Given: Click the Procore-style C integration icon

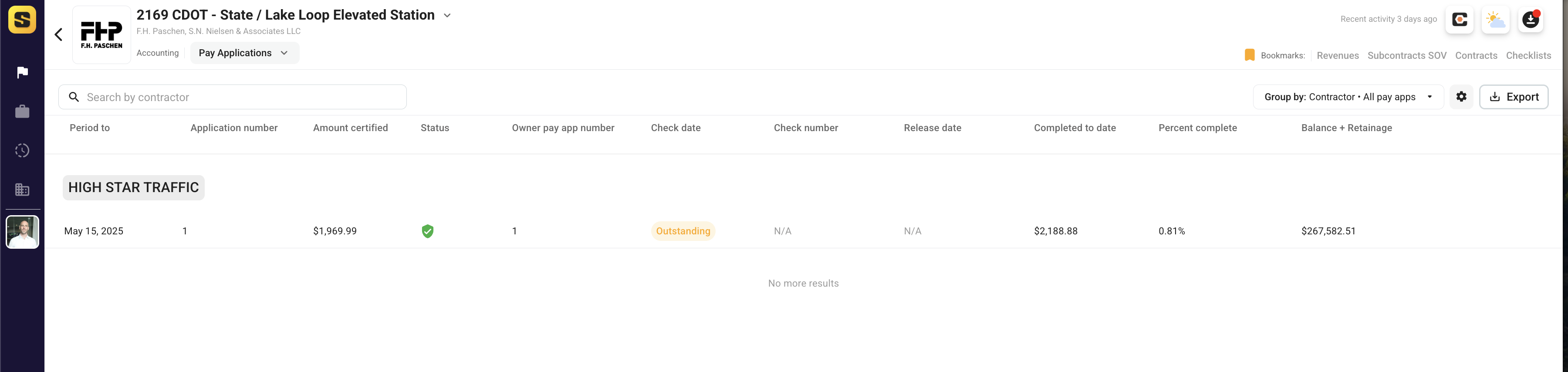Looking at the screenshot, I should tap(1460, 20).
